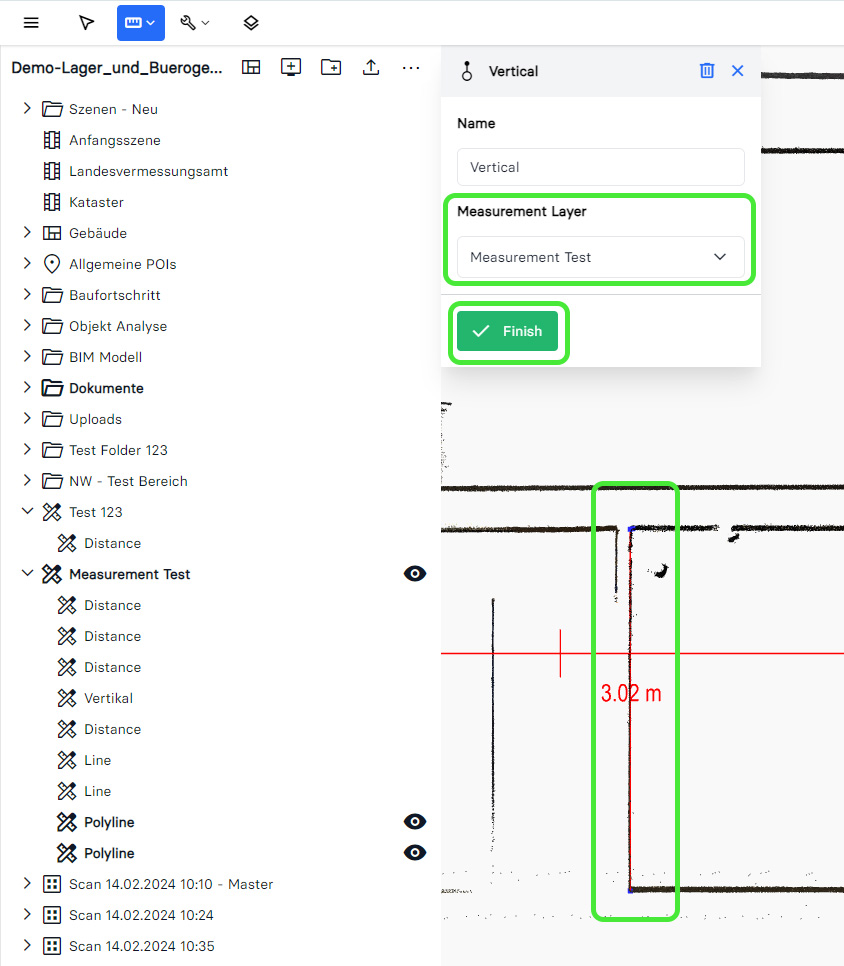This screenshot has width=844, height=966.
Task: Click the Name input field
Action: [x=600, y=167]
